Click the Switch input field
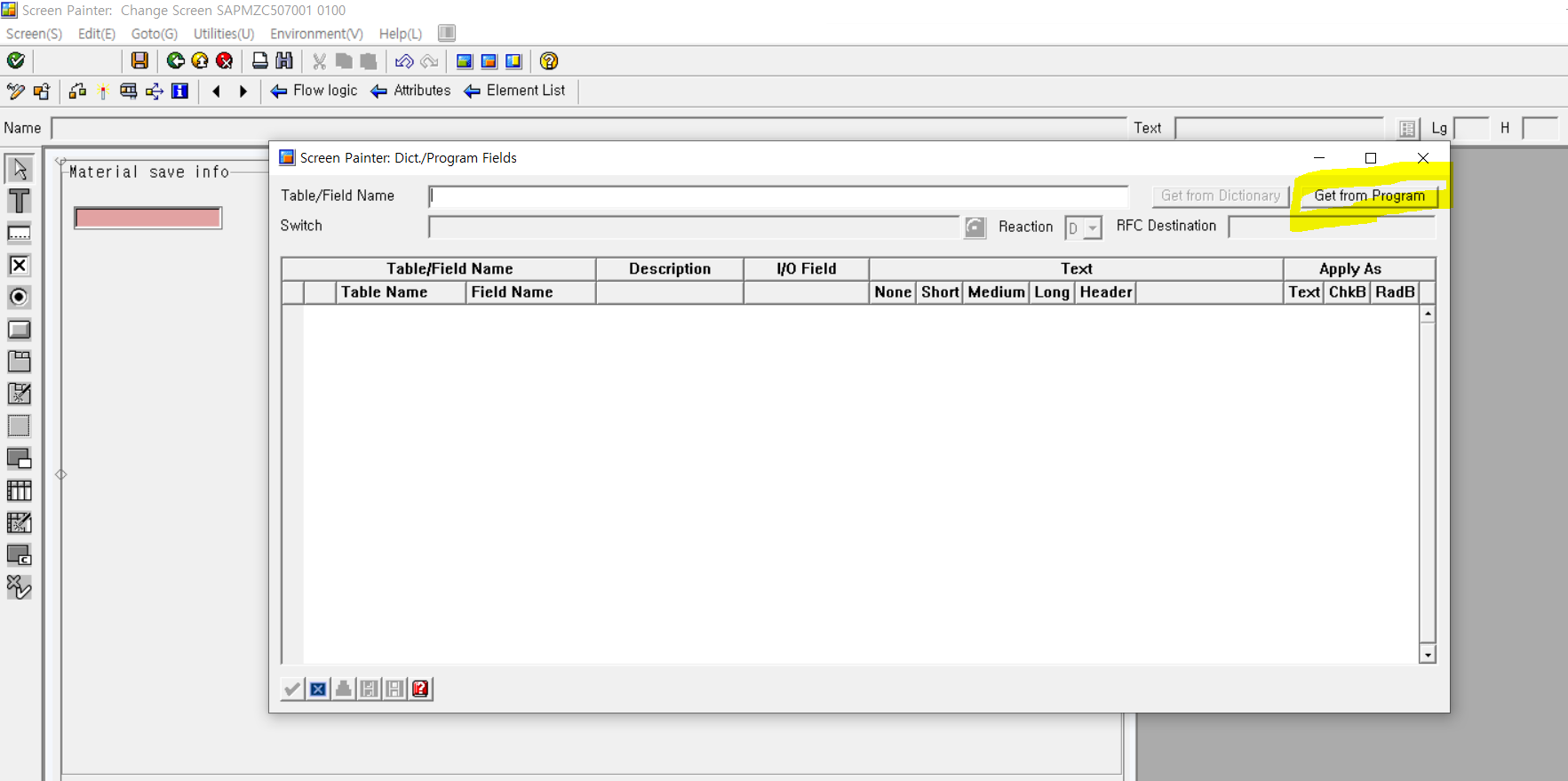 pyautogui.click(x=694, y=227)
